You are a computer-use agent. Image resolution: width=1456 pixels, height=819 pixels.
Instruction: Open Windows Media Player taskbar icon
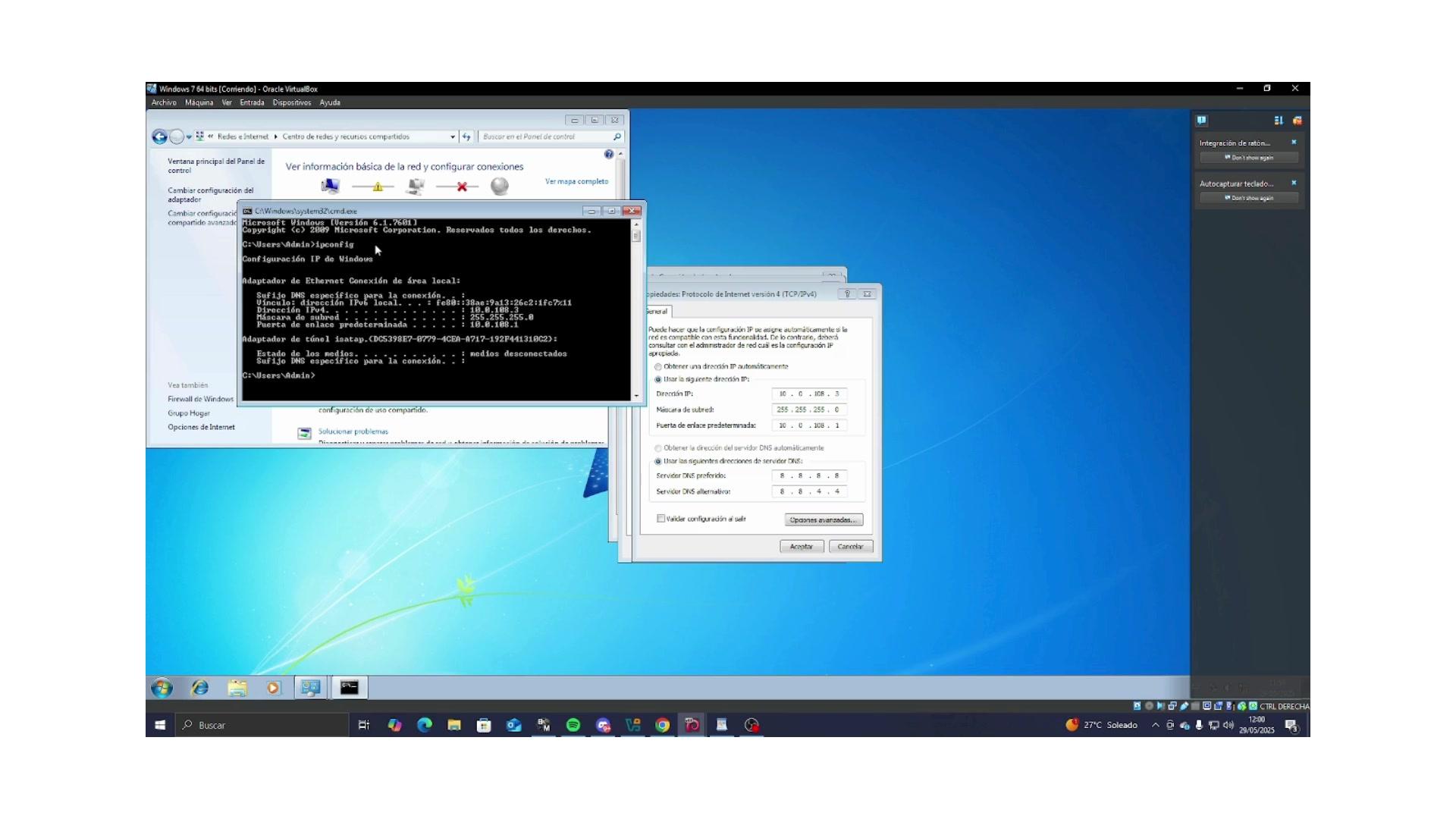point(273,688)
